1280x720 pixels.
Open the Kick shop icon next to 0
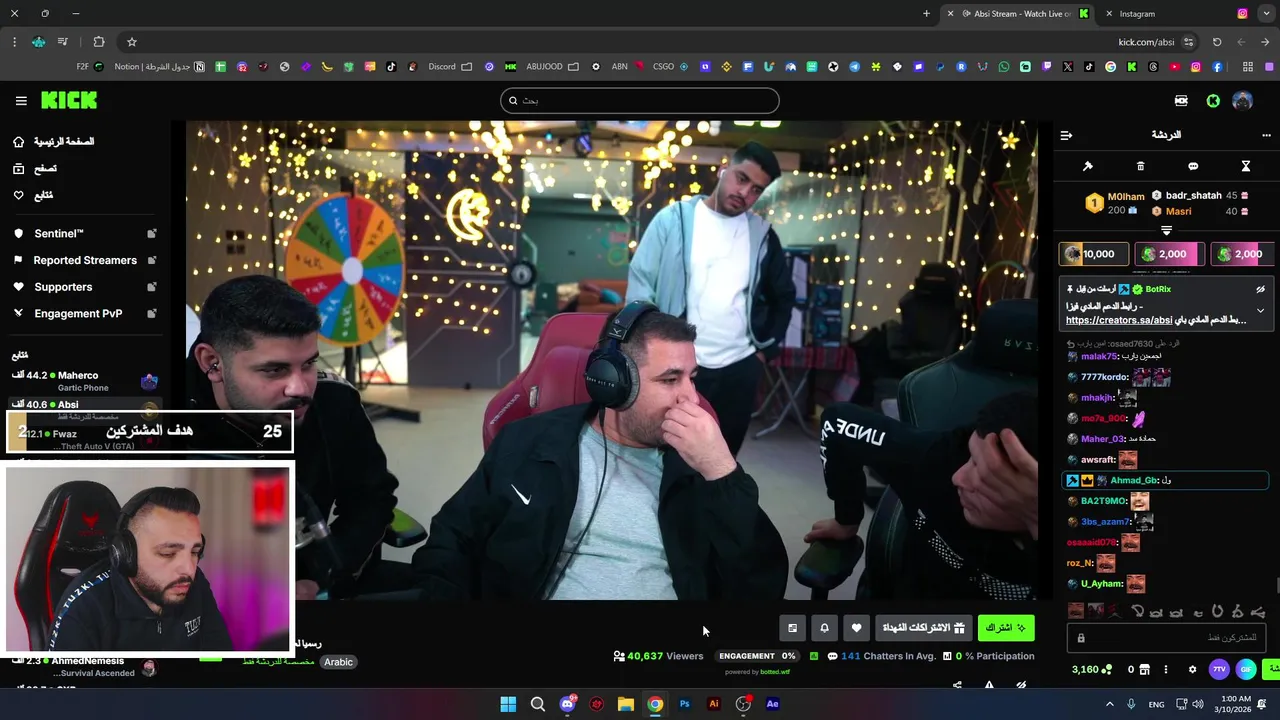tap(1144, 670)
